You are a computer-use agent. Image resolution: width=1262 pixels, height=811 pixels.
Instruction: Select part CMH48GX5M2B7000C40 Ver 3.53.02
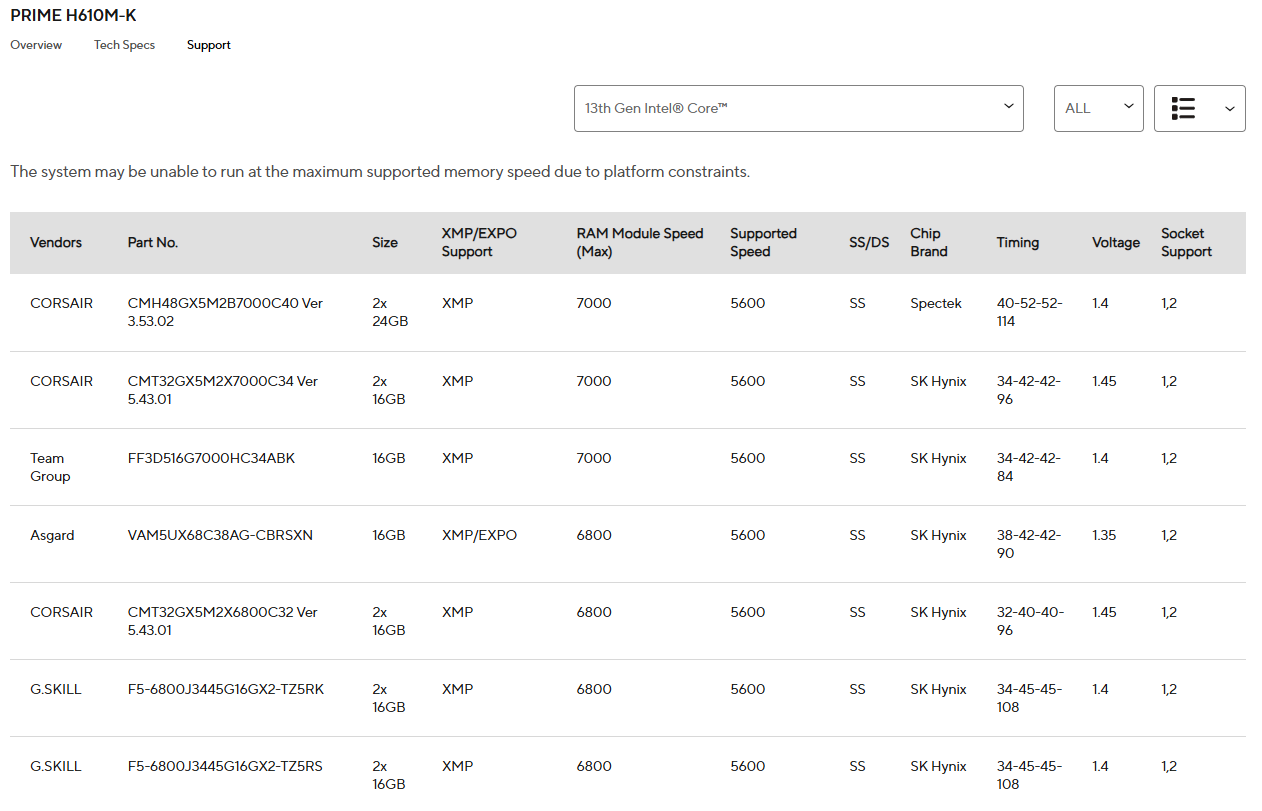(225, 312)
